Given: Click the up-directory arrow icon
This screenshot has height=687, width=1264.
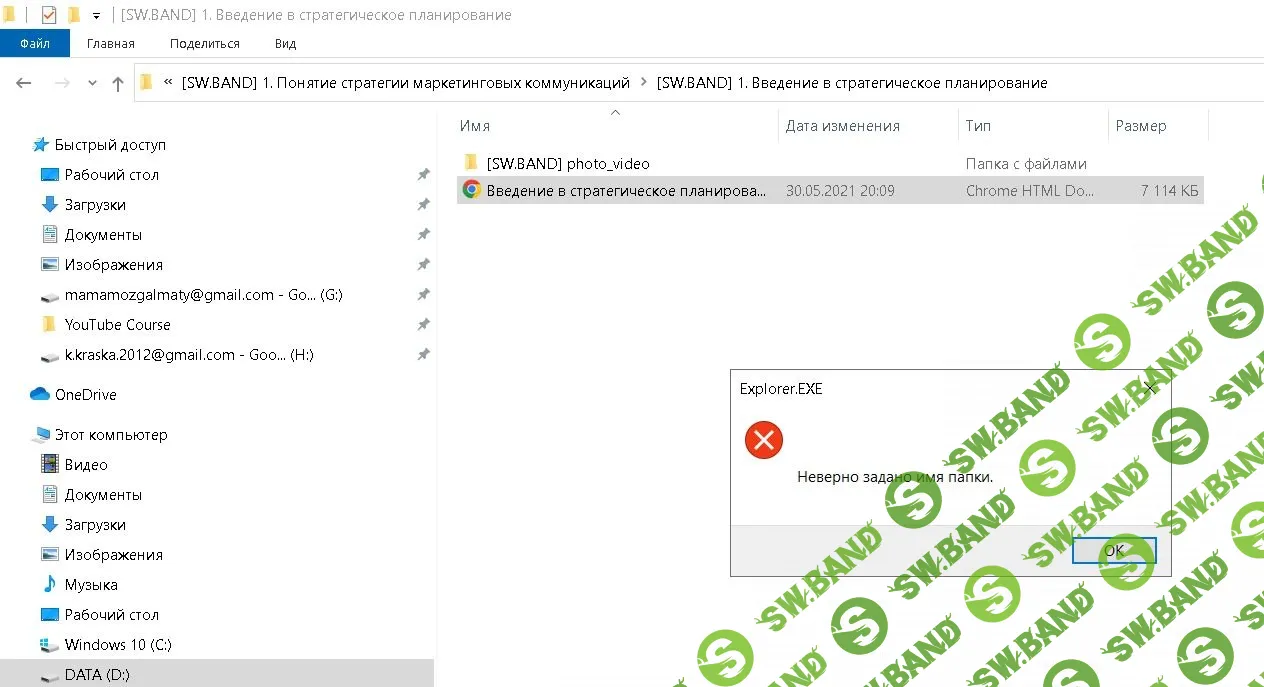Looking at the screenshot, I should pos(118,84).
